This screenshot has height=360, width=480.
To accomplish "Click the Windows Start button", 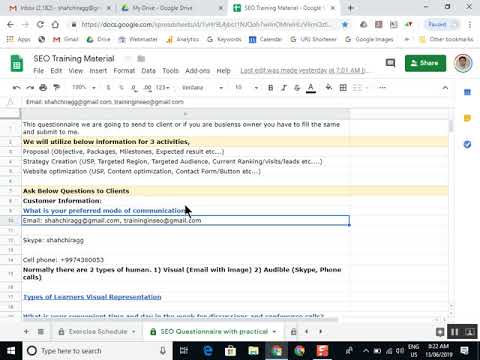I will click(11, 351).
